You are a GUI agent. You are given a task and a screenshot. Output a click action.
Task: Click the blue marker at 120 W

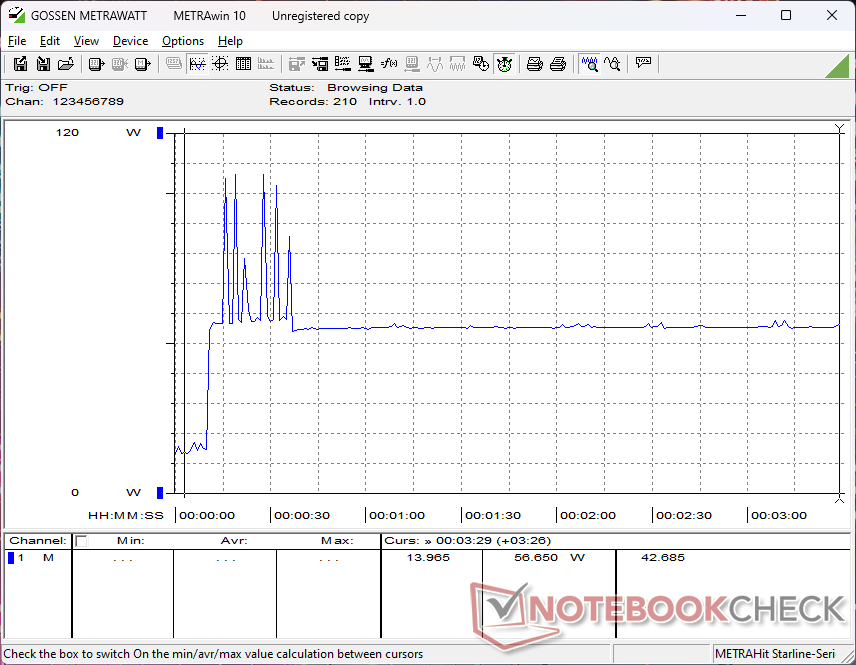click(159, 133)
